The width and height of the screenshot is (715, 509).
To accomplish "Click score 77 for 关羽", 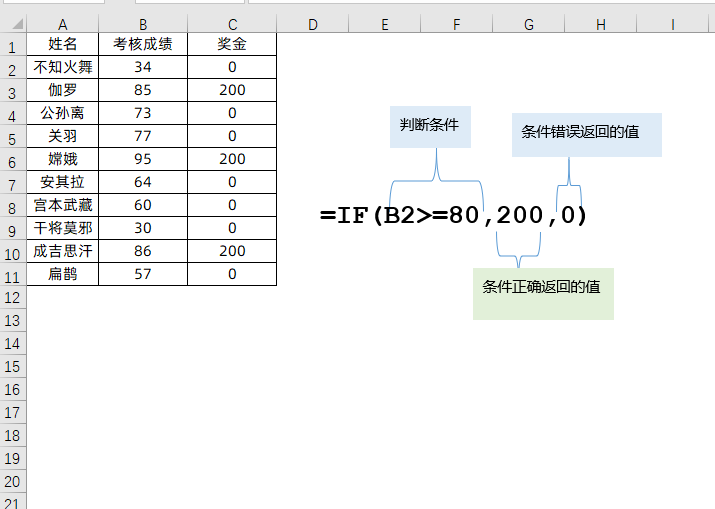I will [143, 136].
